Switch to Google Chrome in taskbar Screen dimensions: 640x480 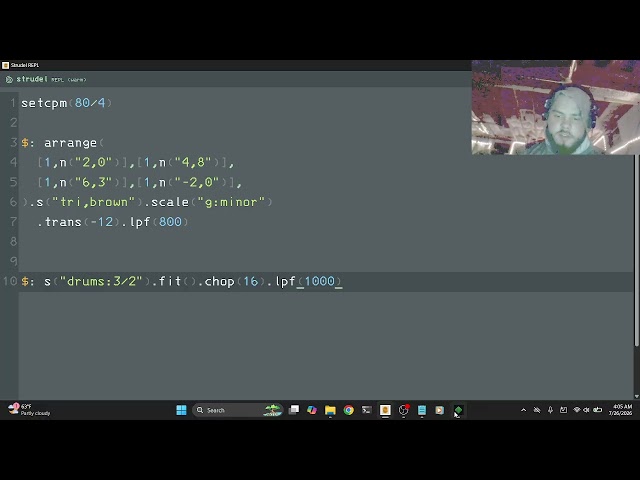349,410
